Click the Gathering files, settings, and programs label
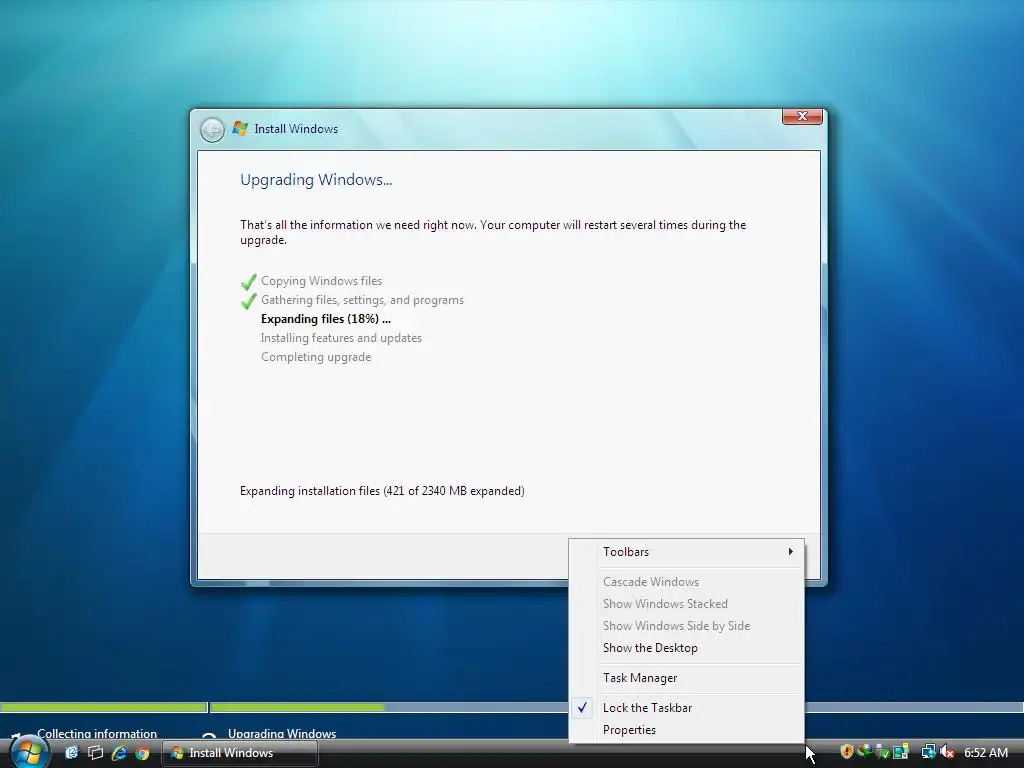Viewport: 1024px width, 768px height. (x=362, y=300)
